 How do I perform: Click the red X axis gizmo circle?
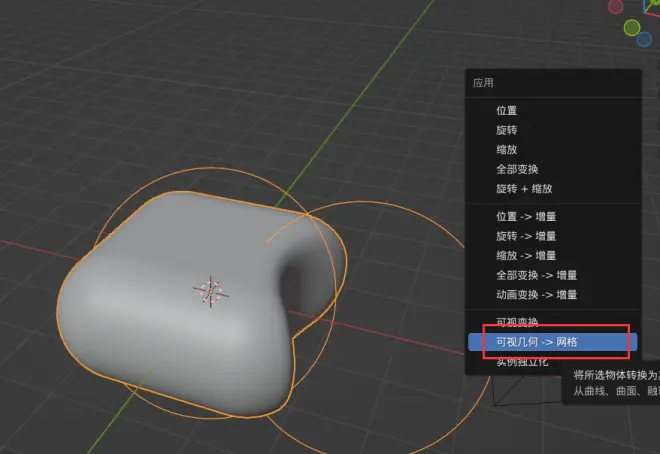click(615, 7)
